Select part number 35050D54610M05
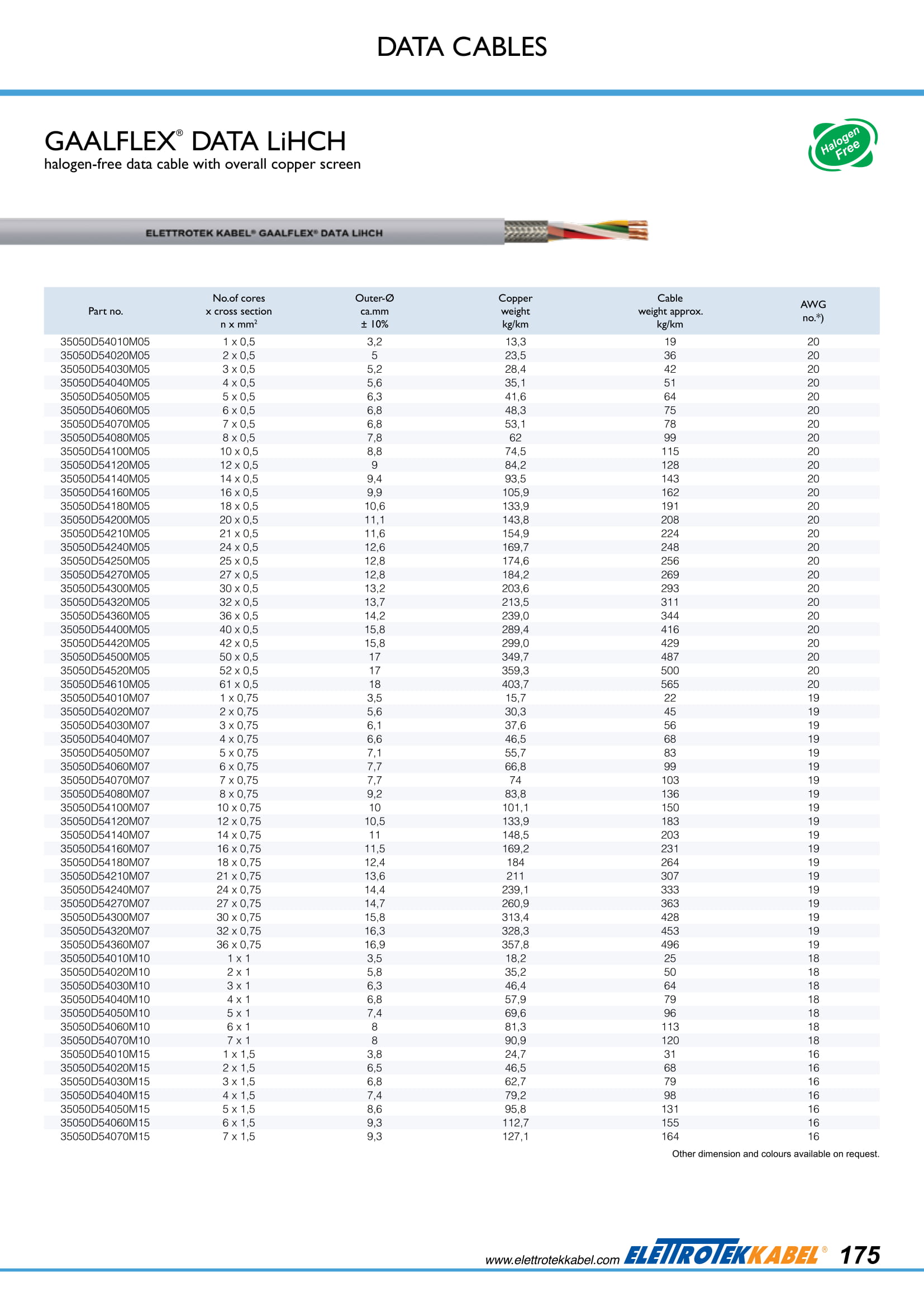This screenshot has width=924, height=1307. click(105, 685)
